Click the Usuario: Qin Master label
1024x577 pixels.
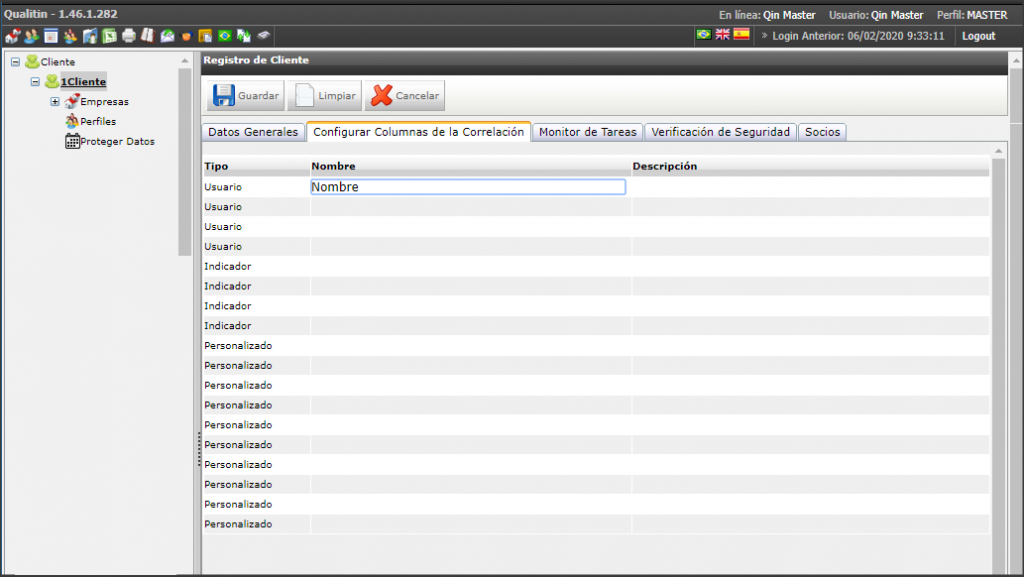point(876,15)
